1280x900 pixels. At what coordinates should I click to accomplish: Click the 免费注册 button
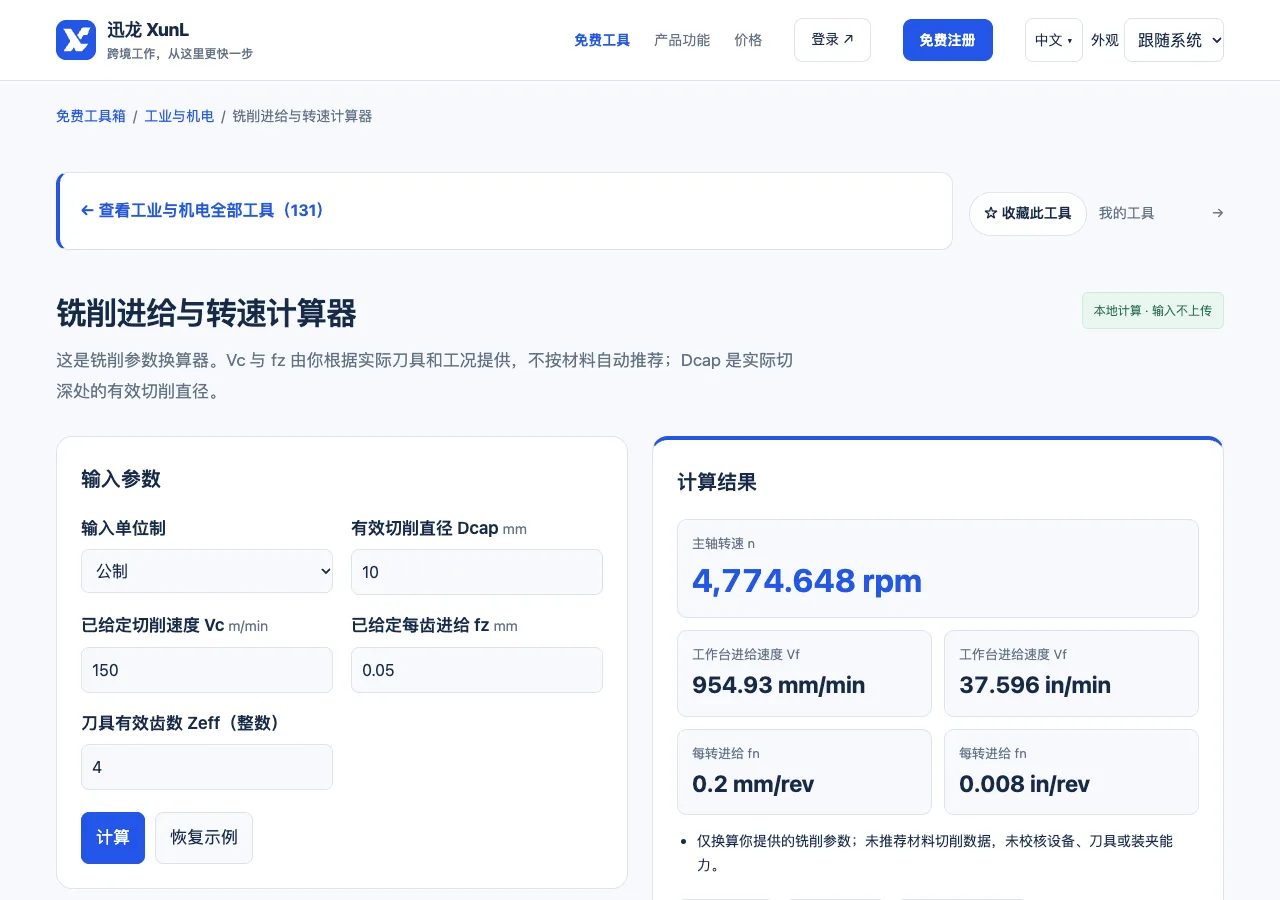(x=947, y=40)
